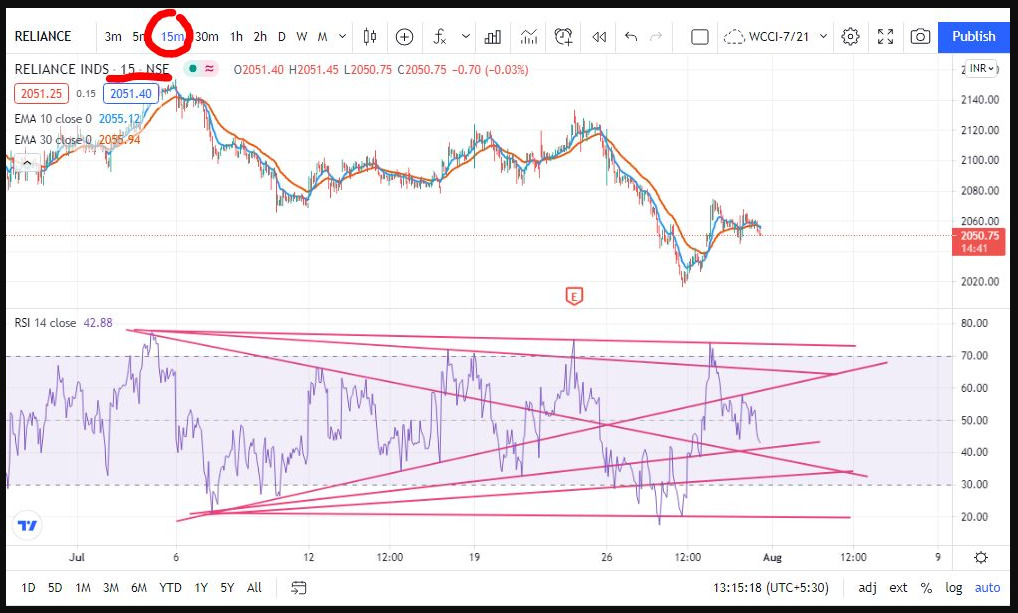Toggle the log scale option
Screen dimensions: 1018x613
[x=954, y=587]
